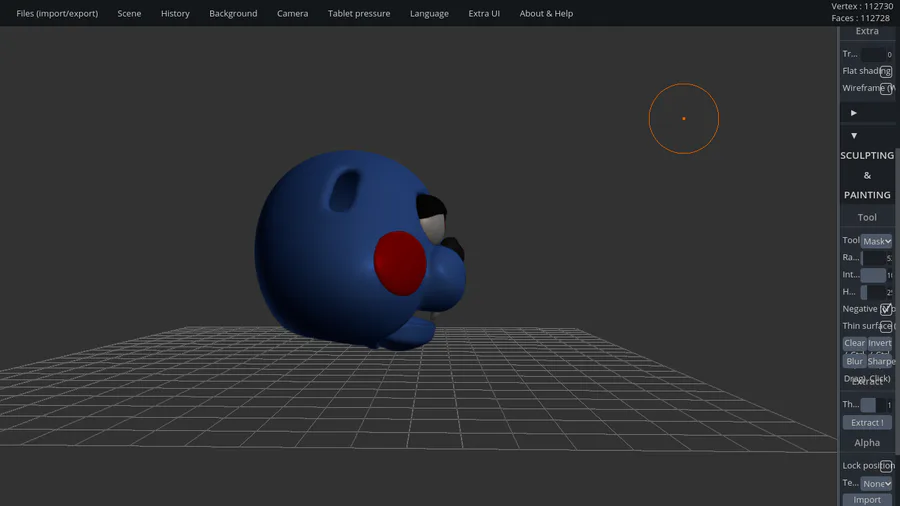This screenshot has width=900, height=506.
Task: Open the Extra UI menu
Action: coord(484,13)
